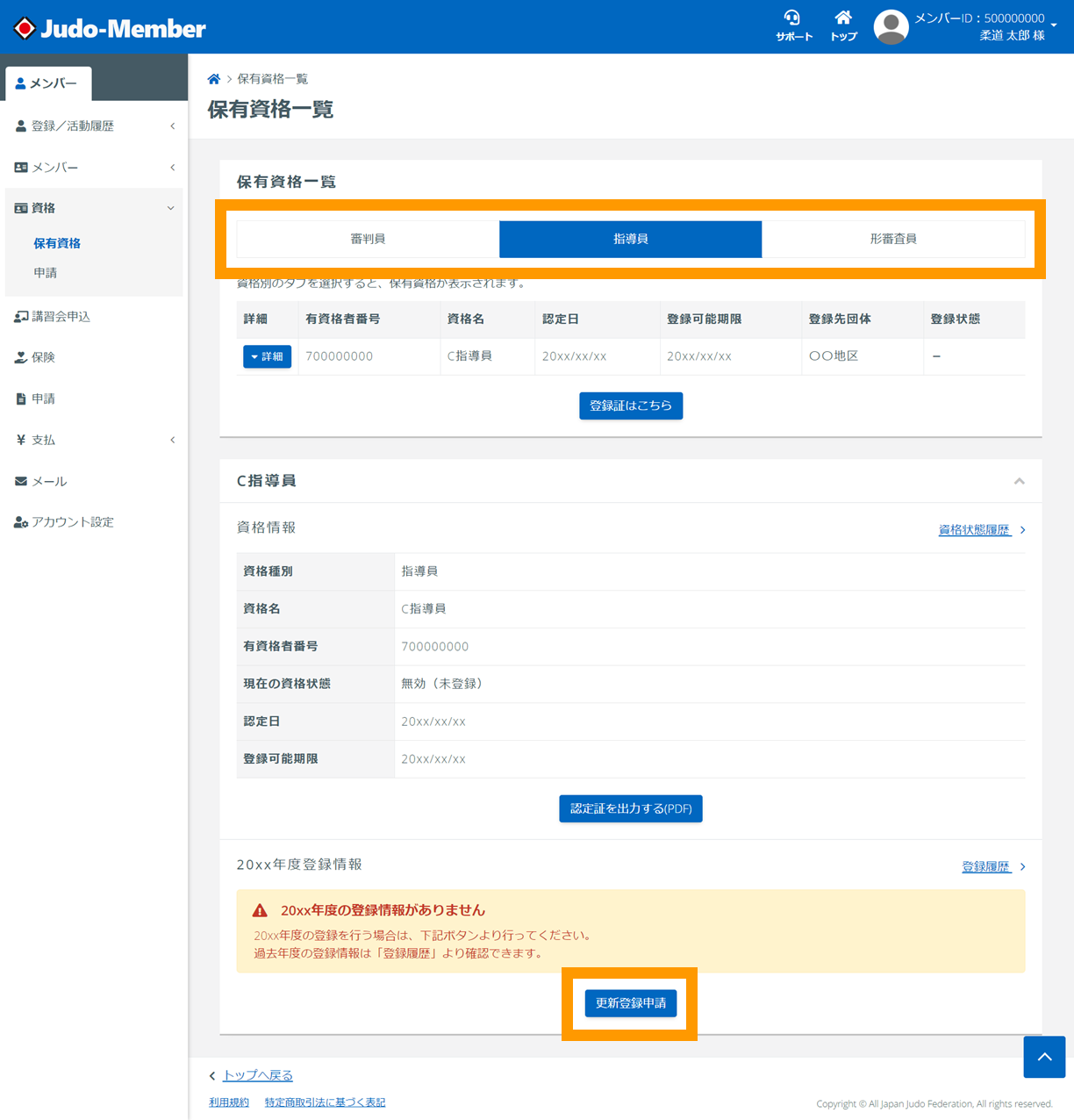Toggle the 詳細 button for C指導員 row
The image size is (1074, 1120).
click(267, 356)
